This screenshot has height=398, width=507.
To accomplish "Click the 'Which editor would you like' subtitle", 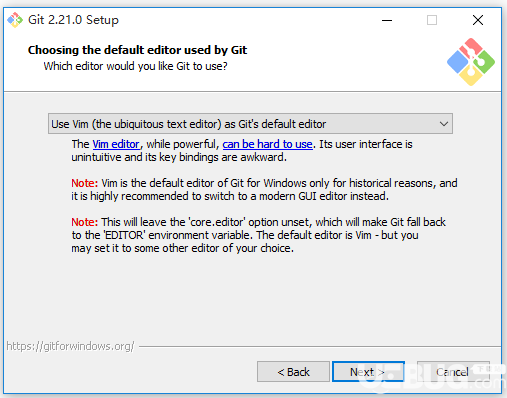I will click(x=135, y=66).
